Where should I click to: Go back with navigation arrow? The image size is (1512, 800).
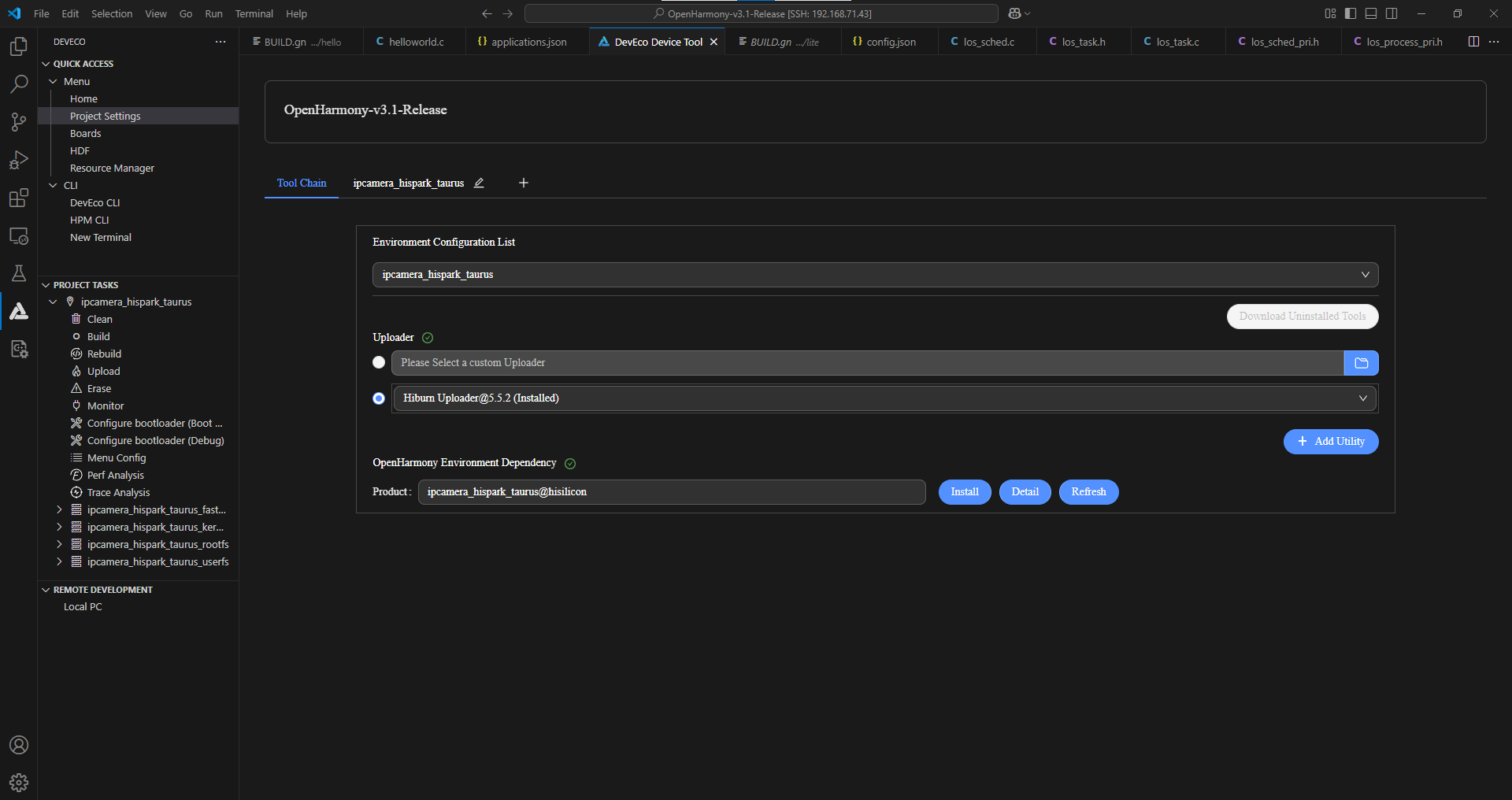pos(487,13)
